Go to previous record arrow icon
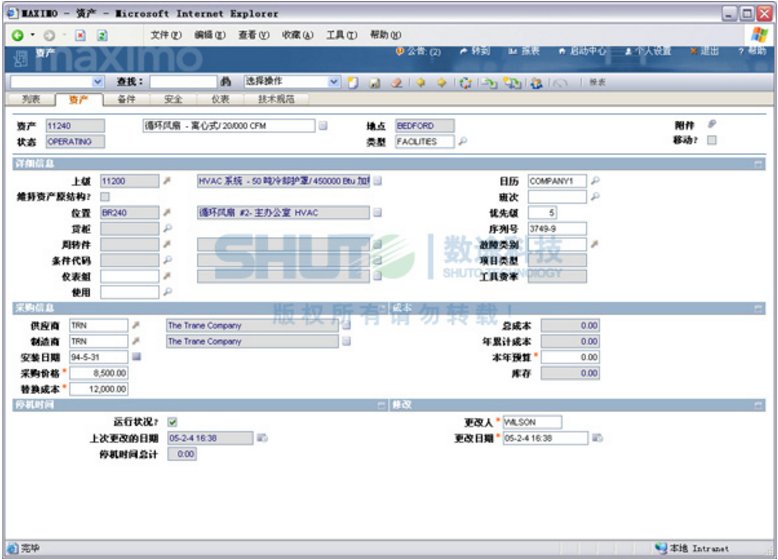This screenshot has width=778, height=560. point(421,83)
